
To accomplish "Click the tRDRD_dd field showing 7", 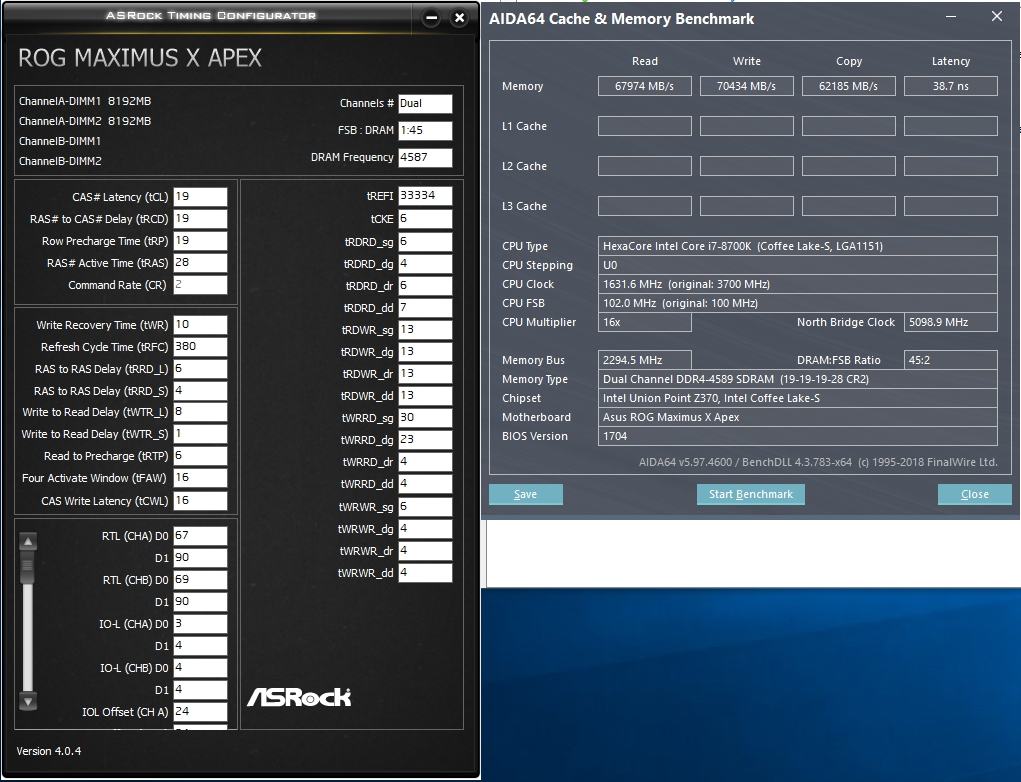I will coord(425,308).
